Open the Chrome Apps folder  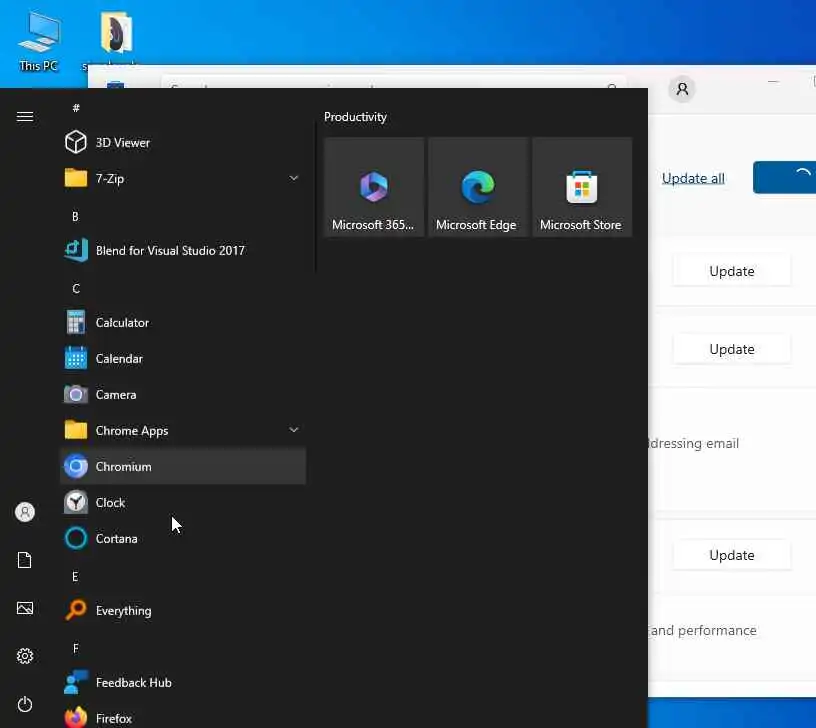click(x=183, y=430)
